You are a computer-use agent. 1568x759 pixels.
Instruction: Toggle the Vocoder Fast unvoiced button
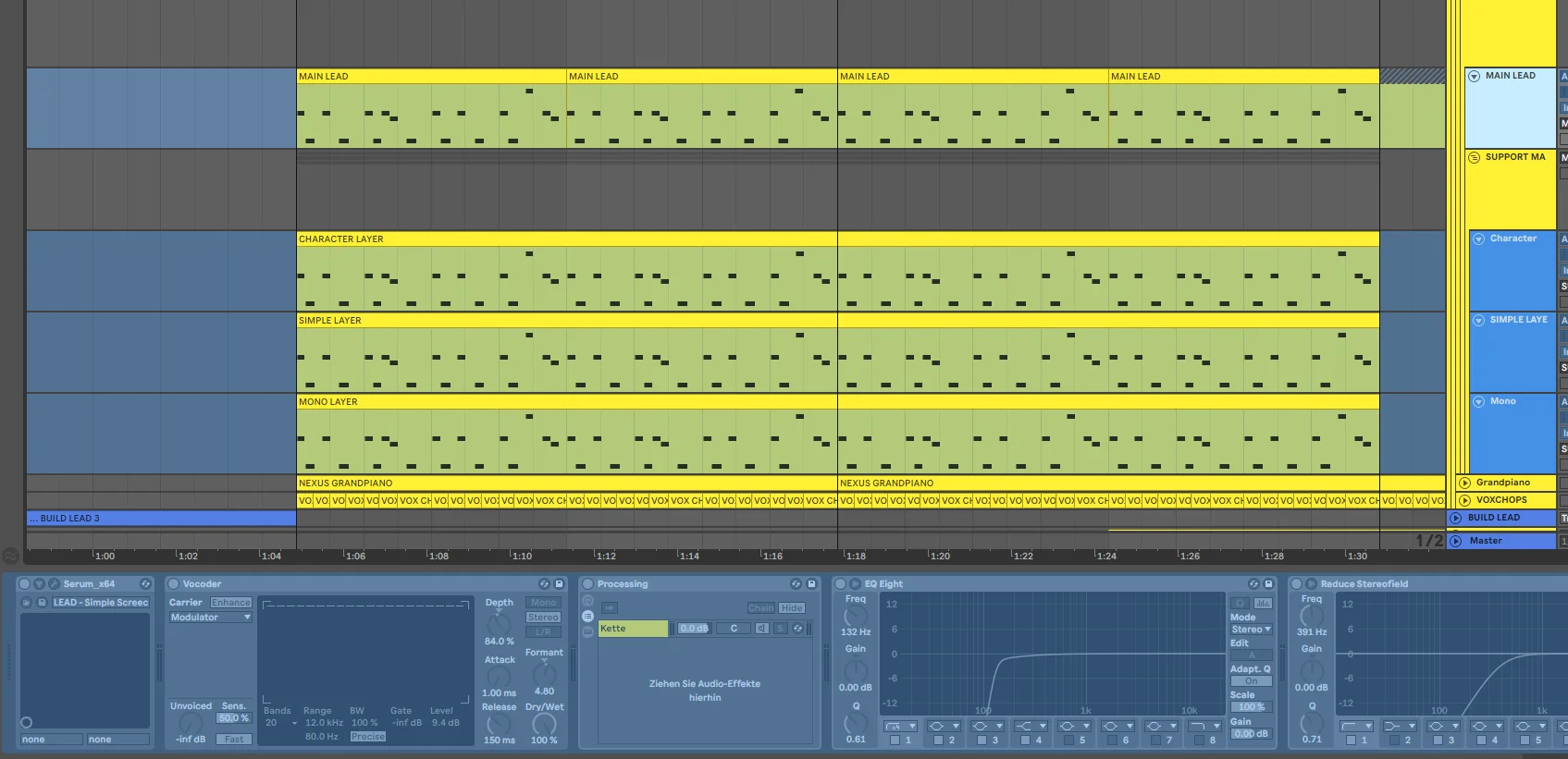click(x=234, y=740)
